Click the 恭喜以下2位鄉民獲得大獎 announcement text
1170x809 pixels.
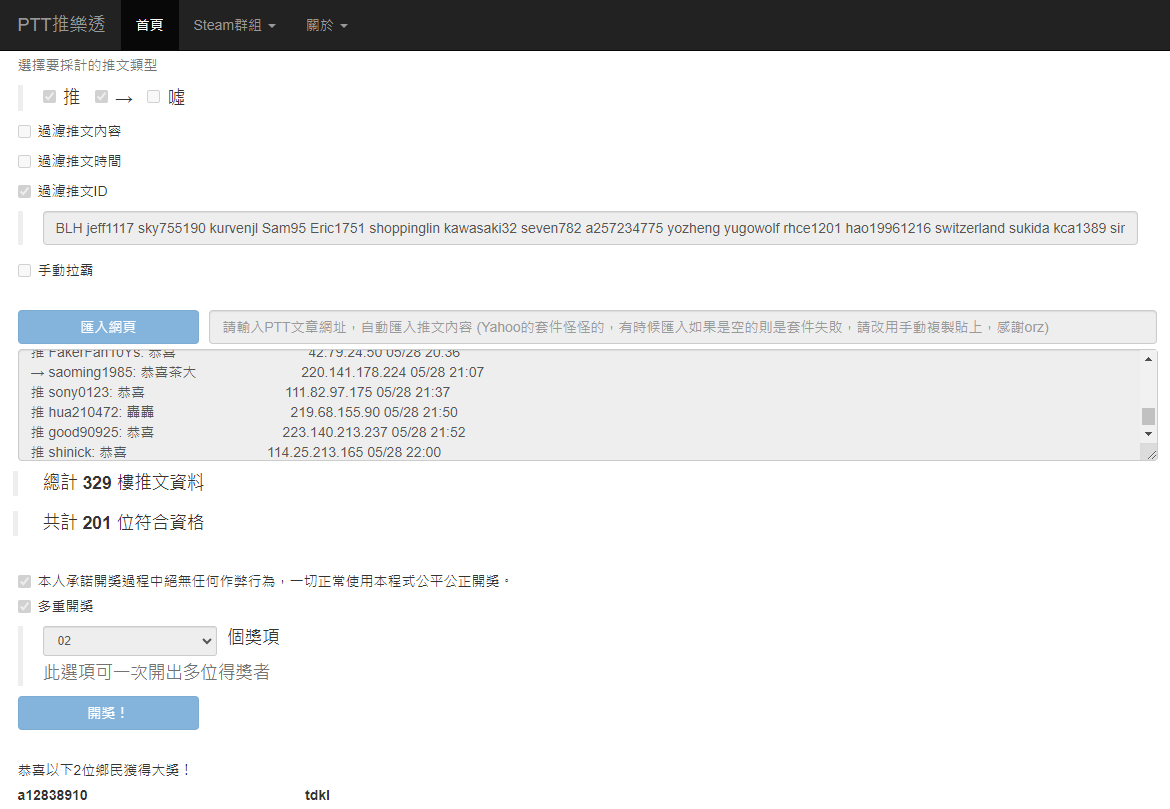(x=104, y=769)
